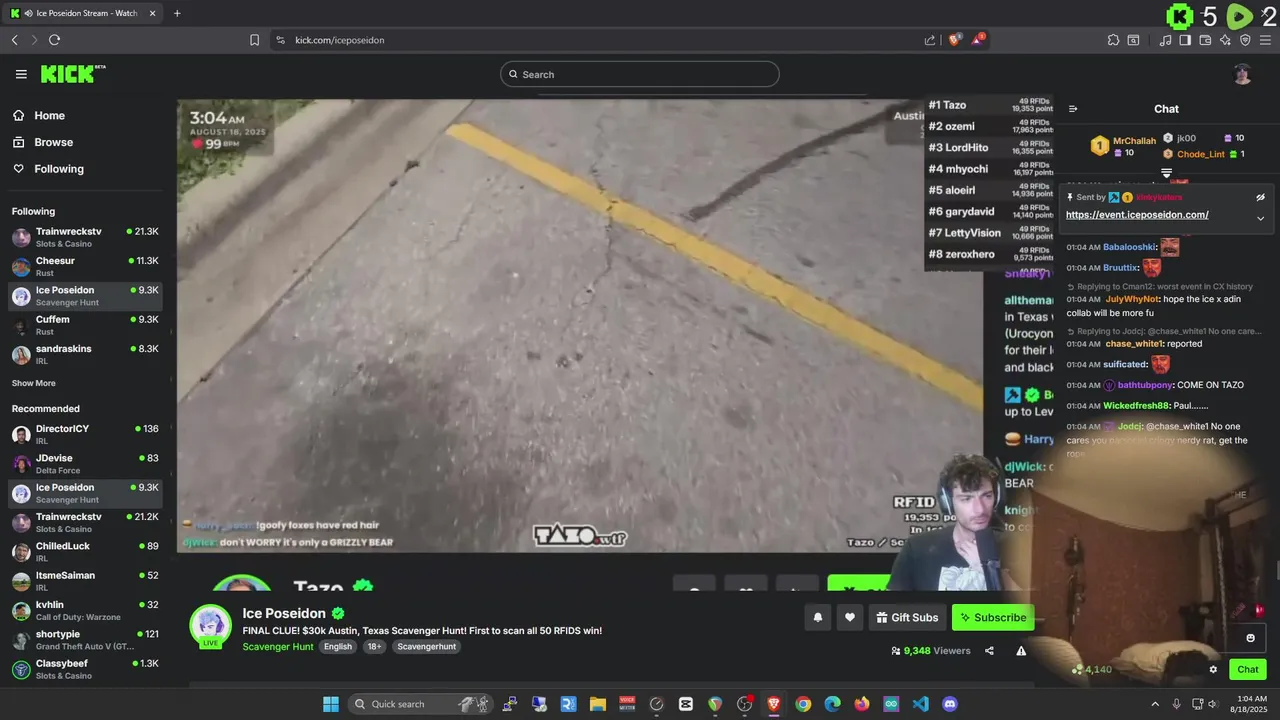Viewport: 1280px width, 720px height.
Task: Open DirectorICY recommended channel
Action: coord(85,434)
